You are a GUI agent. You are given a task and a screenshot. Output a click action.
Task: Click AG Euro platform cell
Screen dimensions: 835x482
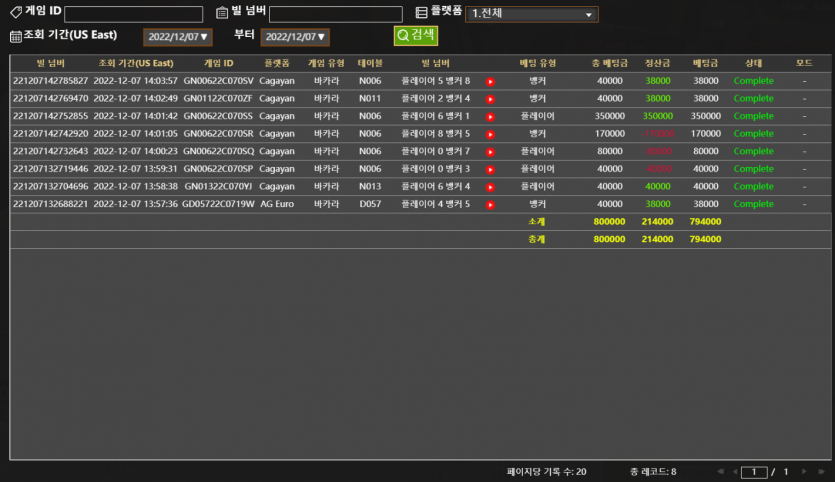[x=277, y=204]
